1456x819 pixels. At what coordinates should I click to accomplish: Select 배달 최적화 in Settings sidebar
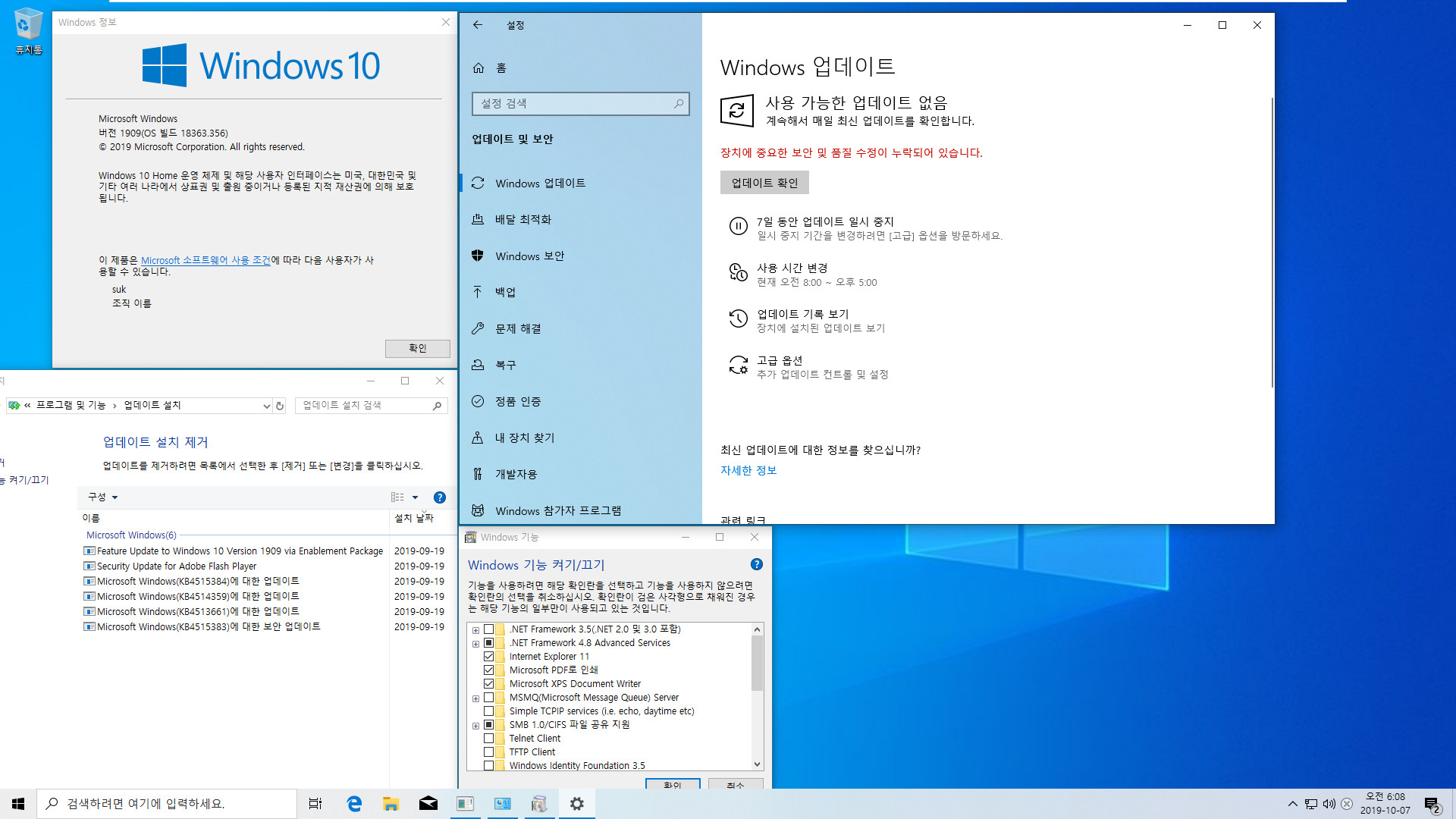[x=581, y=219]
